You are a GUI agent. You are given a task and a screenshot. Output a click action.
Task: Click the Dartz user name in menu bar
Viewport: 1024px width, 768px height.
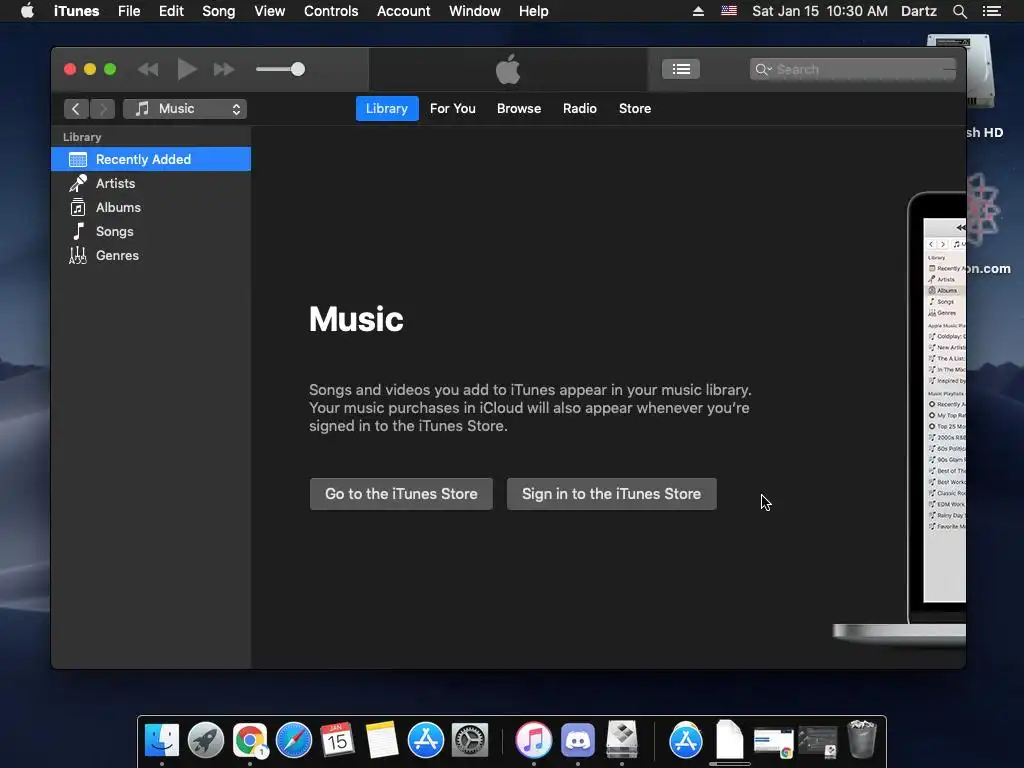coord(918,11)
